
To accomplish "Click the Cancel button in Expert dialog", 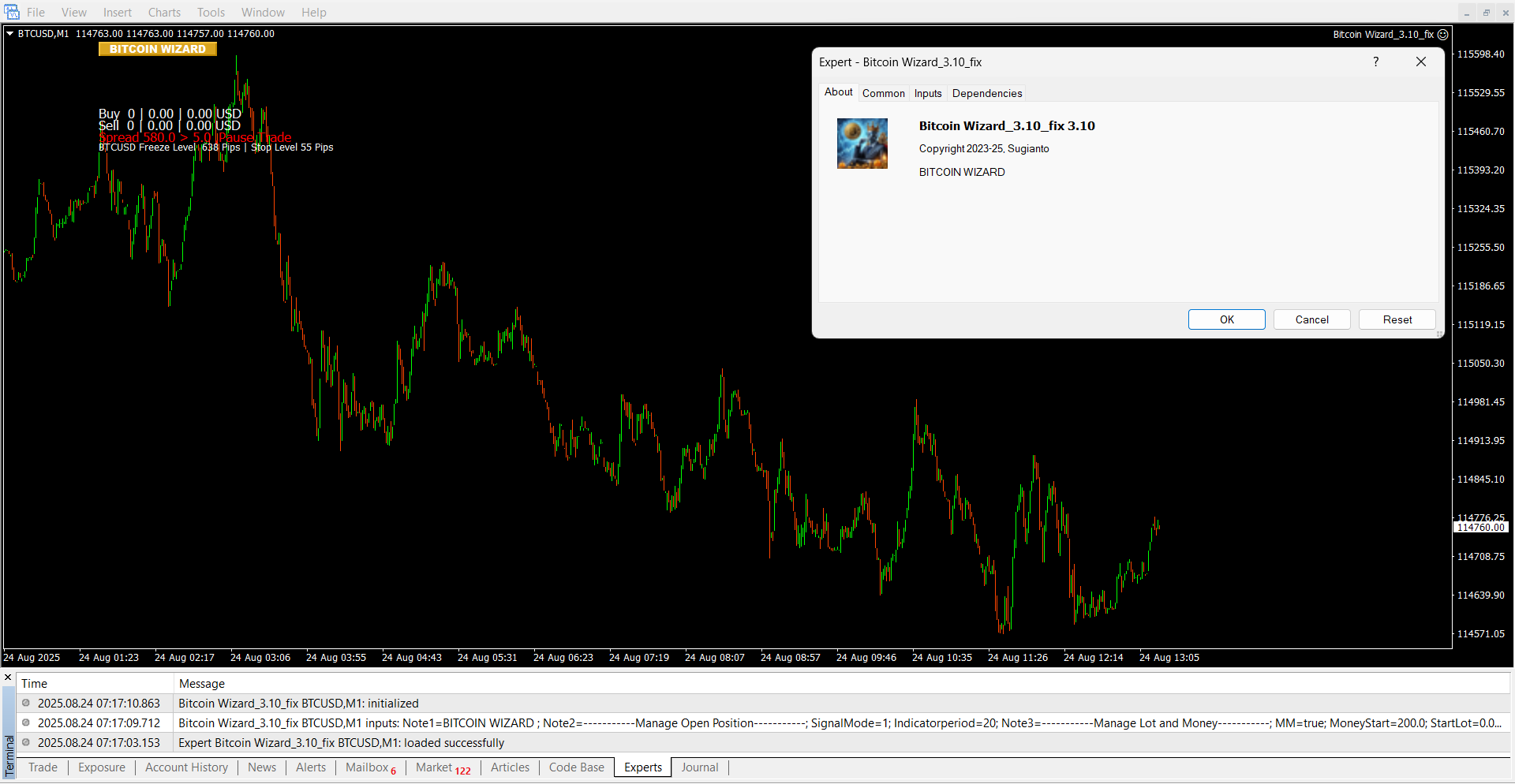I will pos(1311,319).
